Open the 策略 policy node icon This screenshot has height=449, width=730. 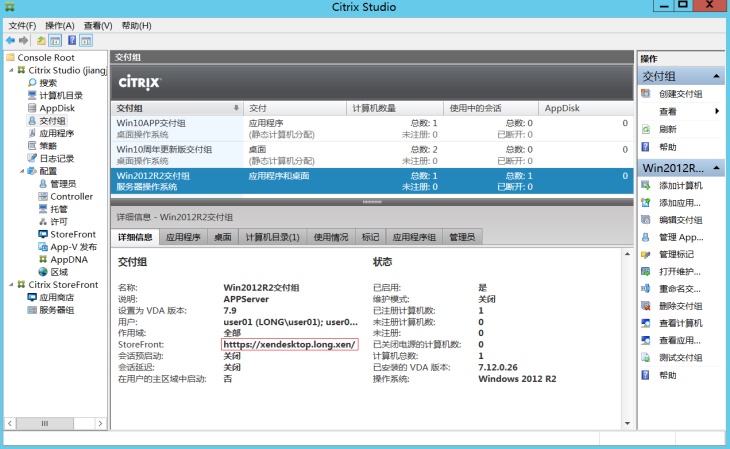[x=32, y=146]
